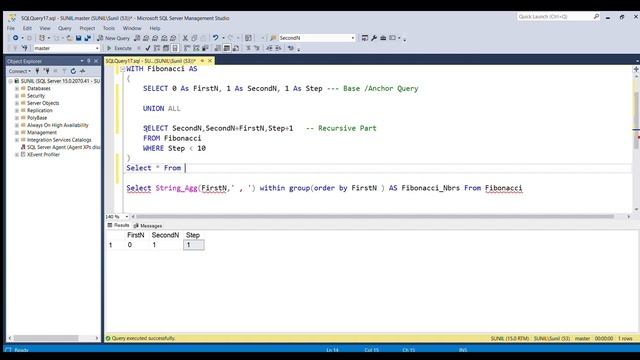
Task: Open the 140 % zoom level dropdown
Action: 127,217
